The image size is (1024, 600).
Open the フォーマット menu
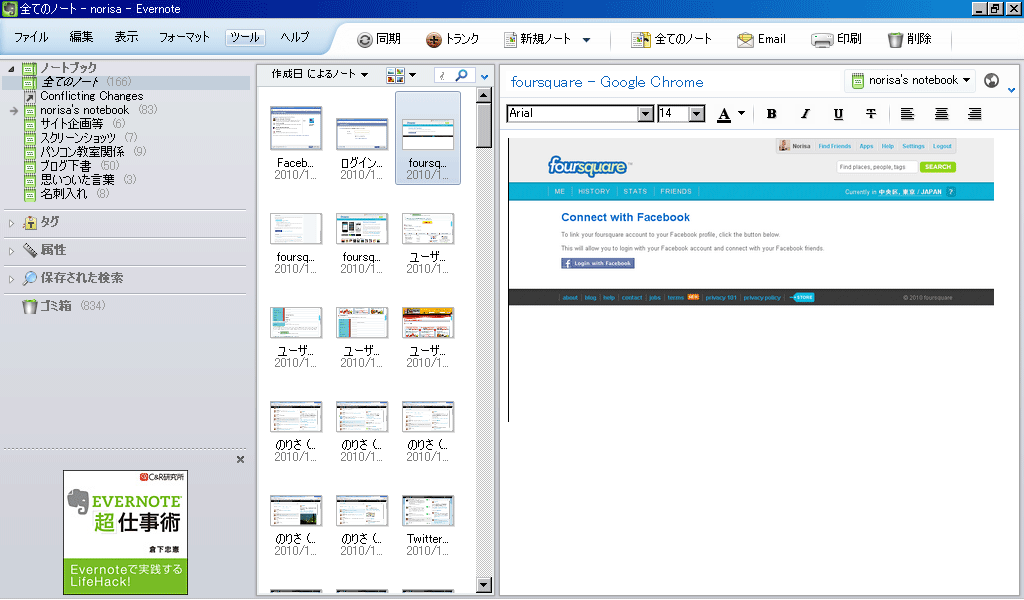pos(184,37)
